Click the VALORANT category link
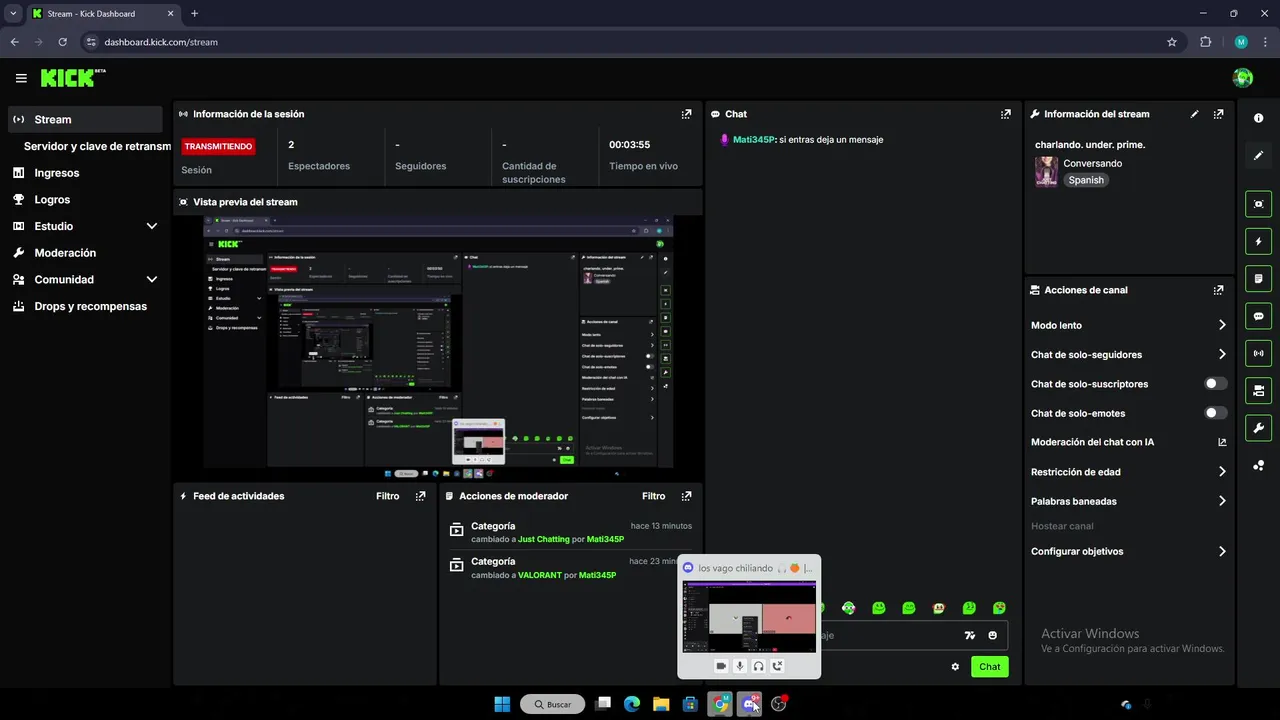The height and width of the screenshot is (720, 1280). click(539, 575)
